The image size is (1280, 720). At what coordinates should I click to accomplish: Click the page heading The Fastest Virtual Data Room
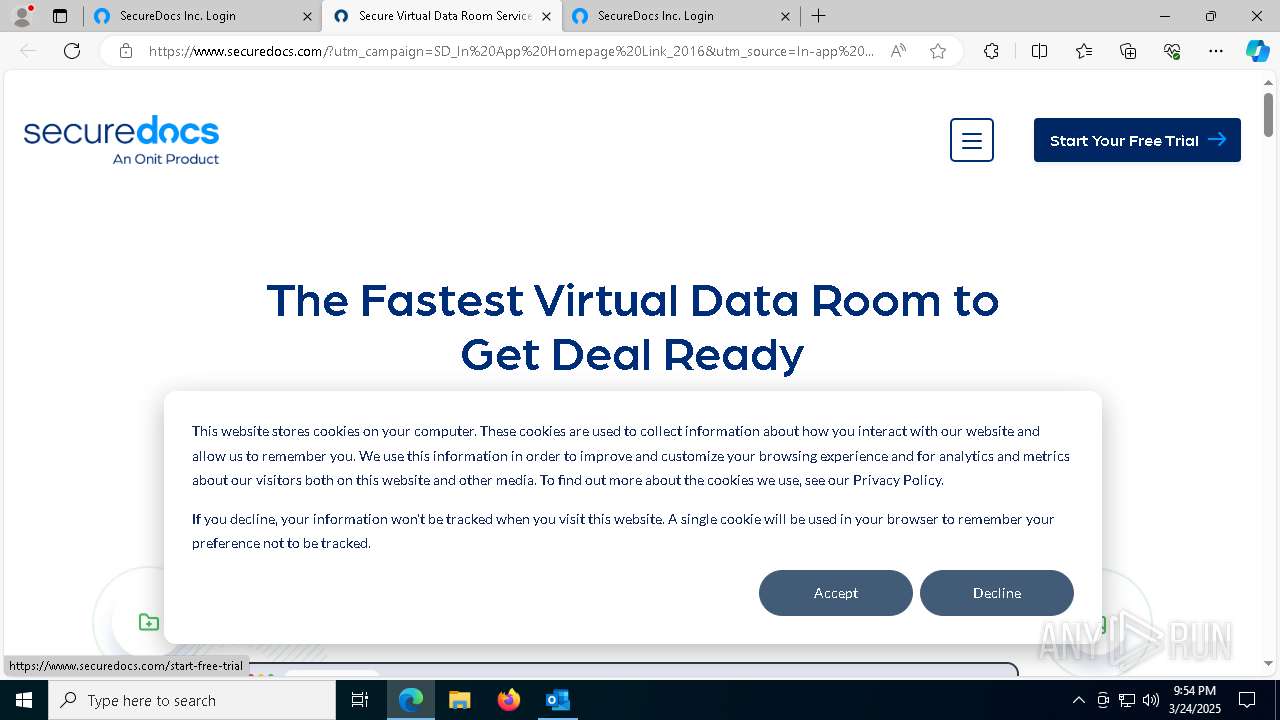point(632,327)
